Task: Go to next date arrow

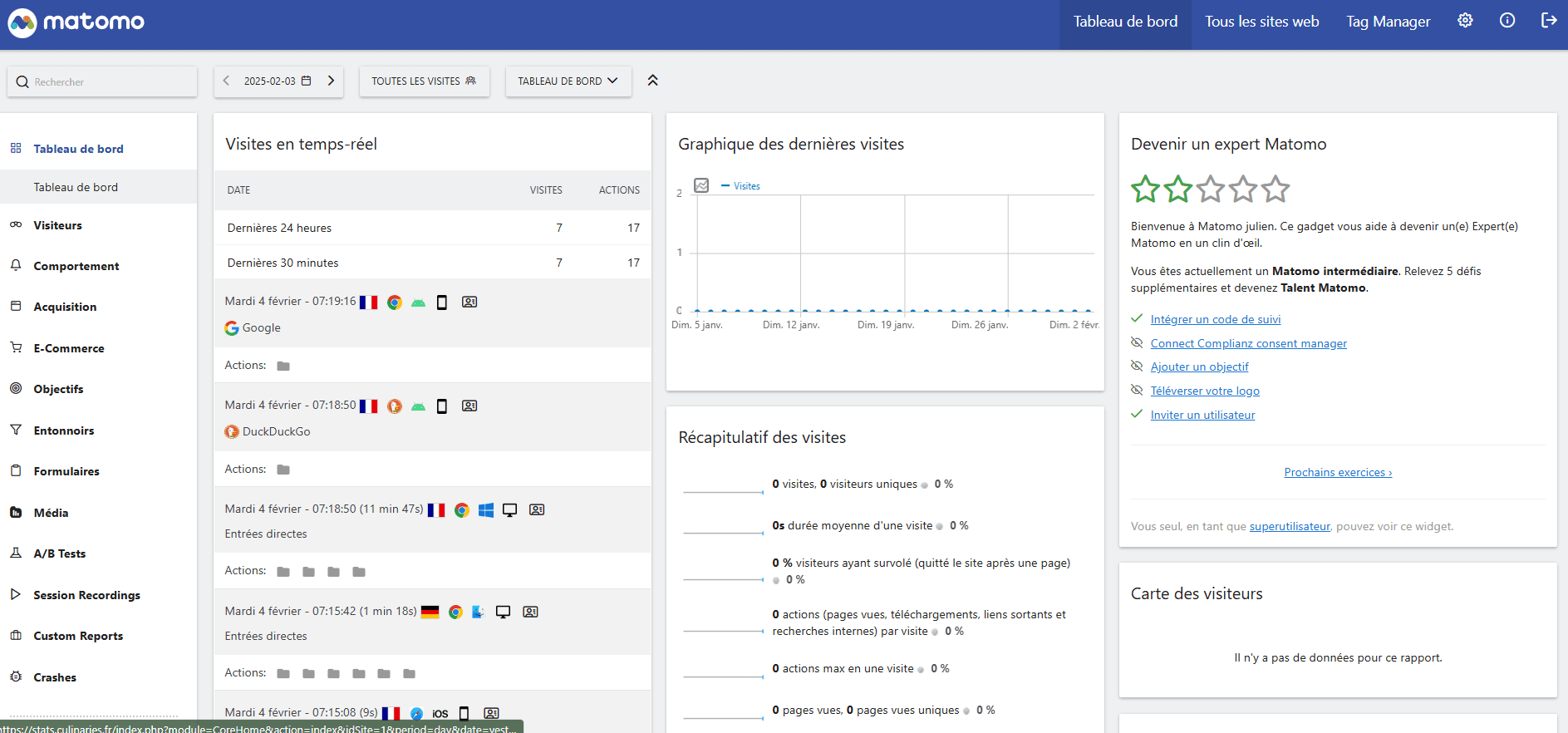Action: [x=331, y=81]
